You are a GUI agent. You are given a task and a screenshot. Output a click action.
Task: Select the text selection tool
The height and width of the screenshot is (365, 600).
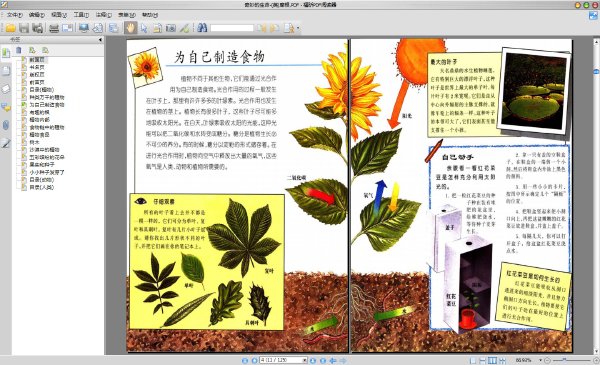tap(157, 28)
